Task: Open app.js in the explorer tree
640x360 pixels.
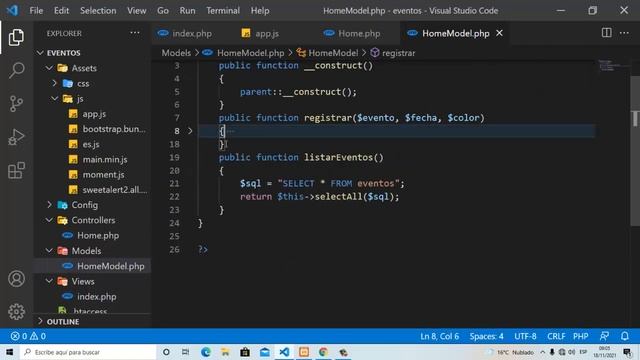Action: pyautogui.click(x=94, y=114)
